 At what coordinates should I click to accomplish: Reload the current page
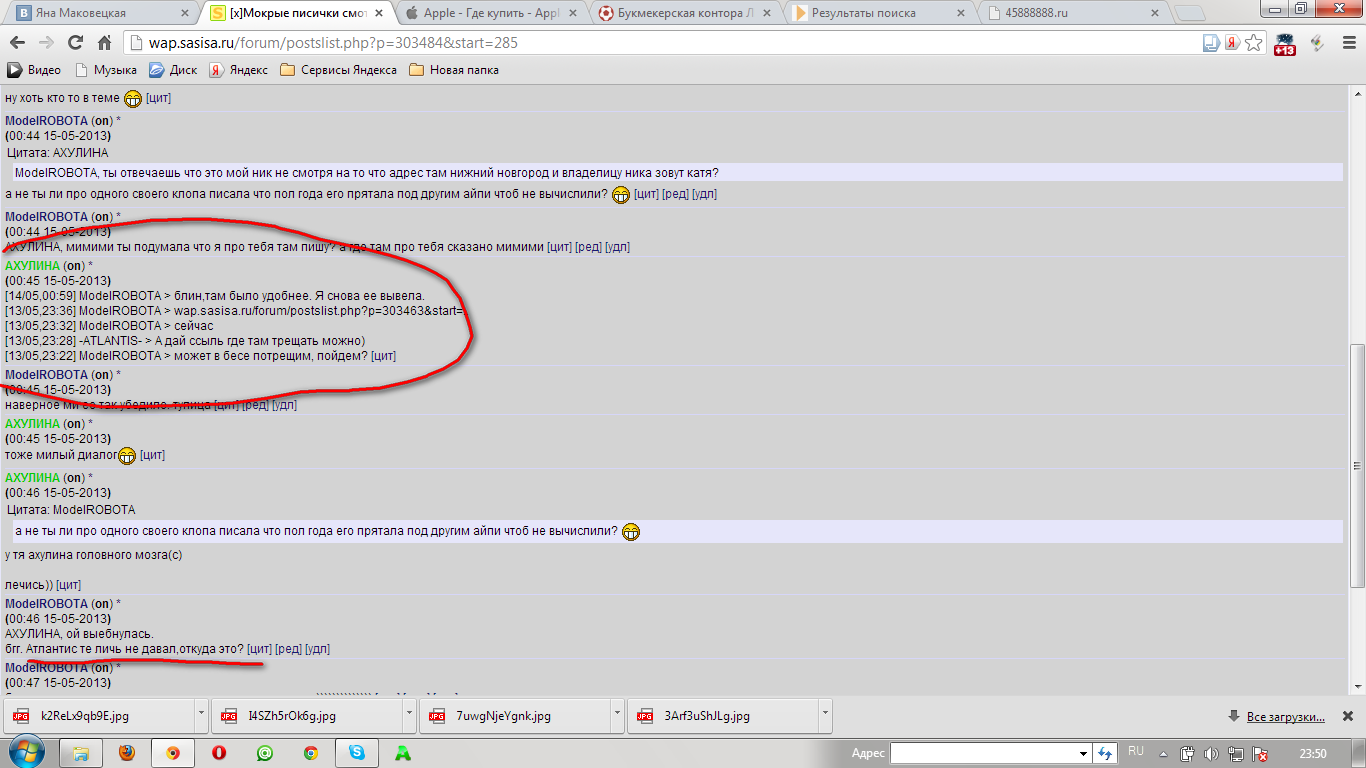(x=75, y=43)
